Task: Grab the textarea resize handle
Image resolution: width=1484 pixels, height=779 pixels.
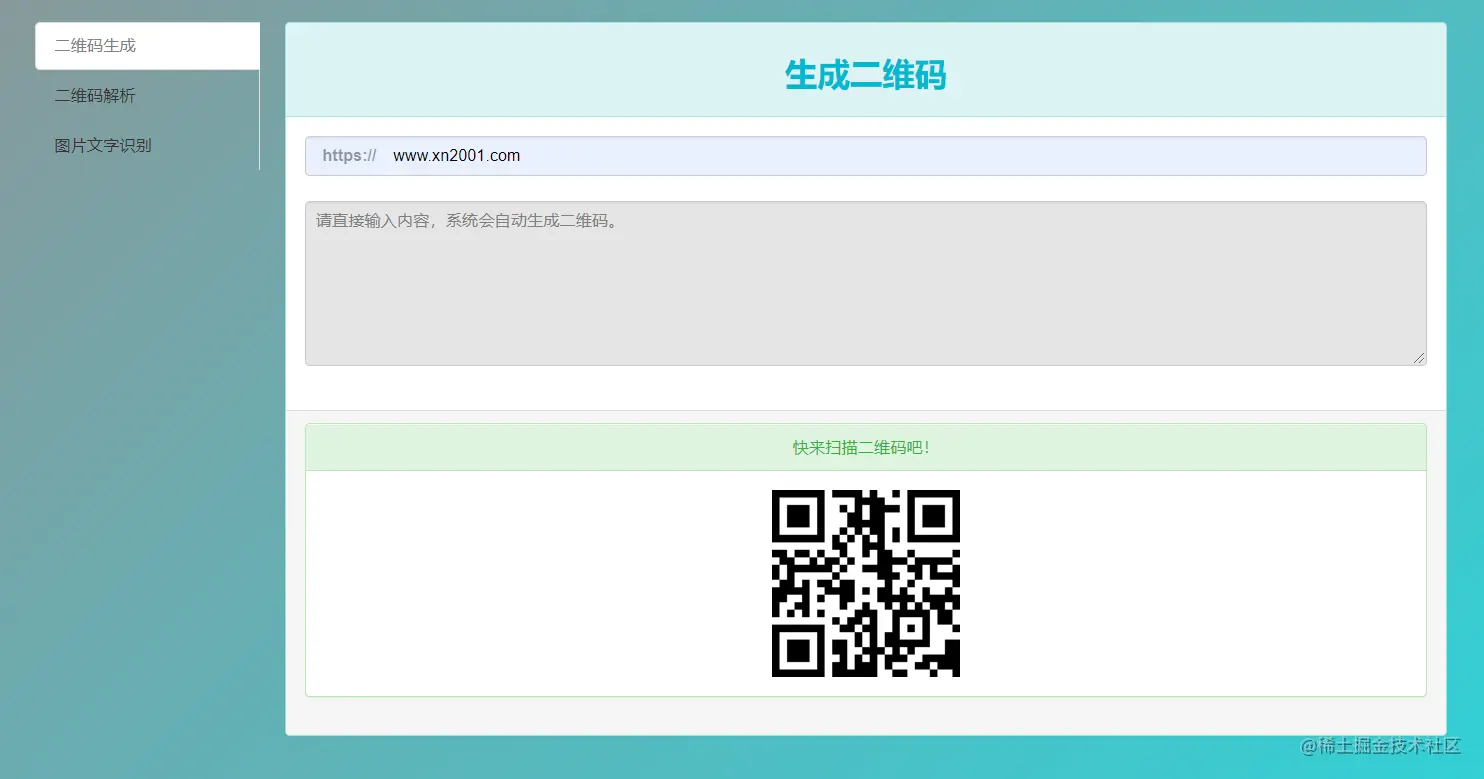Action: point(1419,358)
